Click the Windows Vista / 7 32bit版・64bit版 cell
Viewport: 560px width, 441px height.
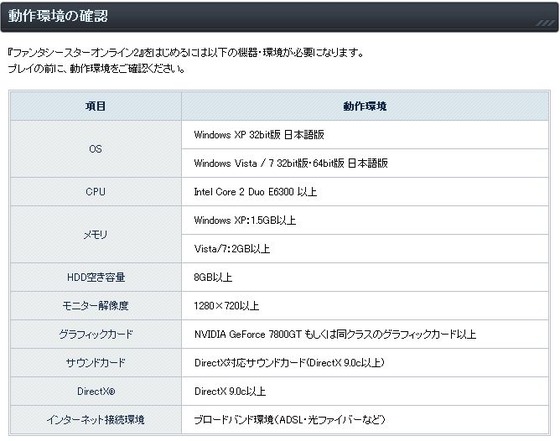click(x=365, y=163)
